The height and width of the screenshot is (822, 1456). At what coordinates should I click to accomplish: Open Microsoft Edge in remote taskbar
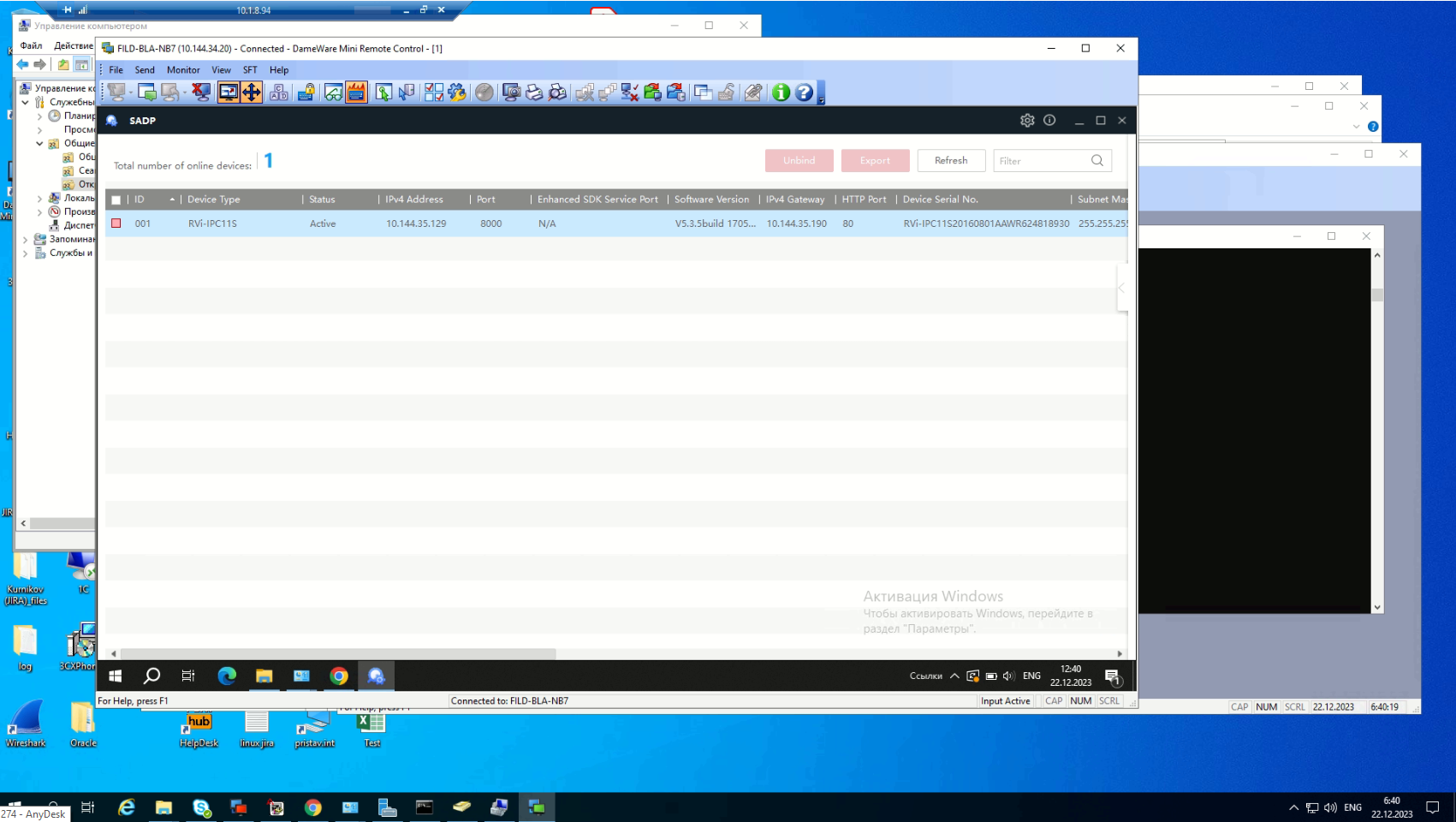(x=227, y=676)
